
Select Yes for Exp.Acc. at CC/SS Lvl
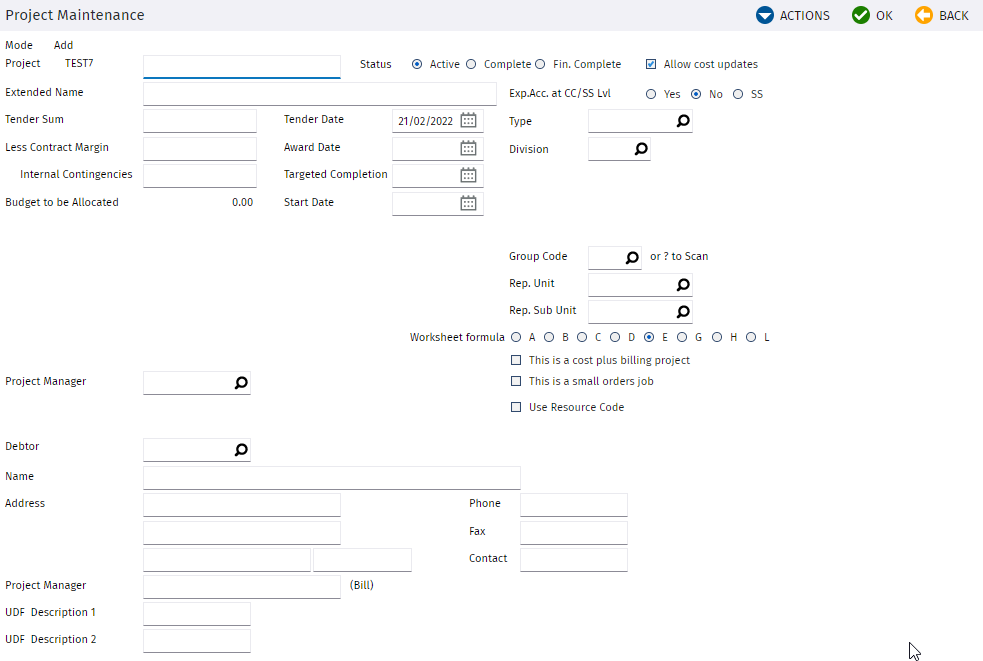pyautogui.click(x=651, y=94)
